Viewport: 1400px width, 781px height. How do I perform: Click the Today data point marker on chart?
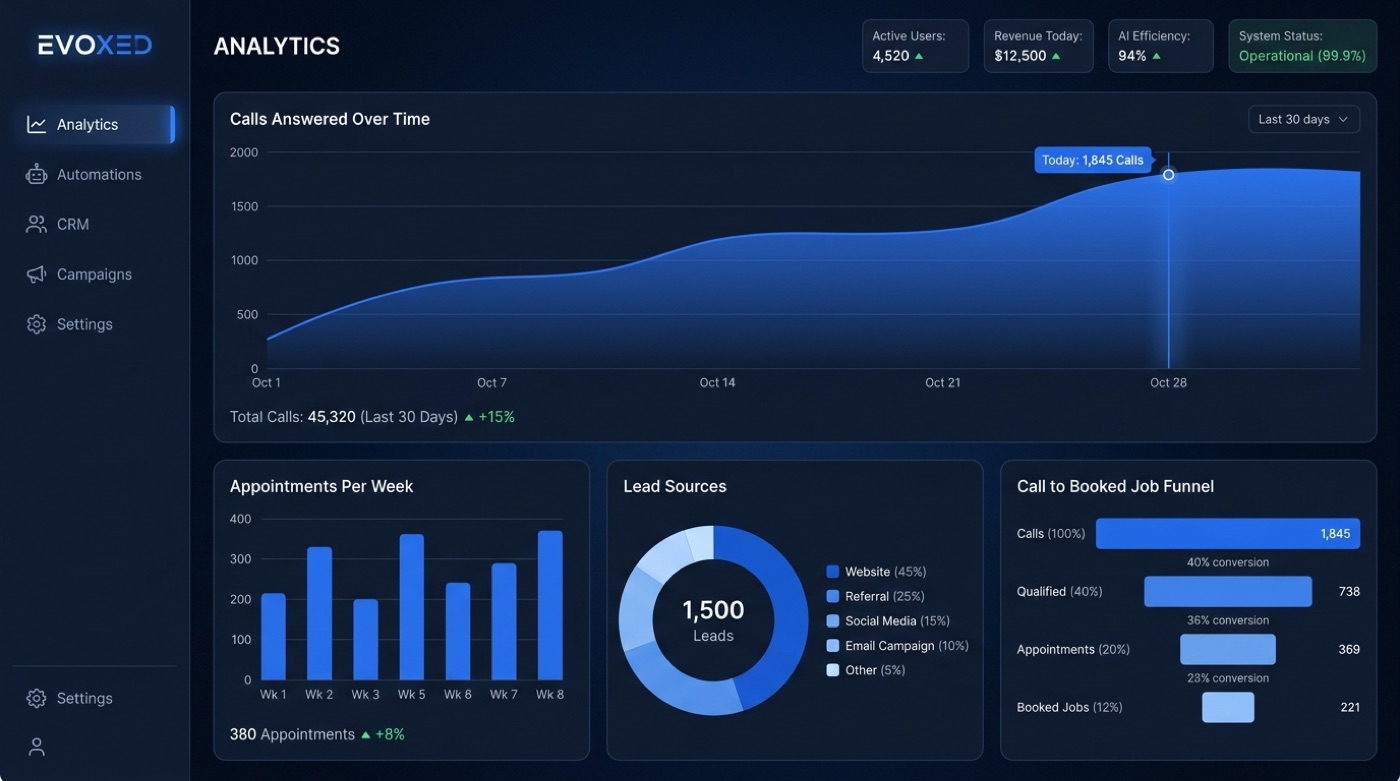[x=1168, y=174]
